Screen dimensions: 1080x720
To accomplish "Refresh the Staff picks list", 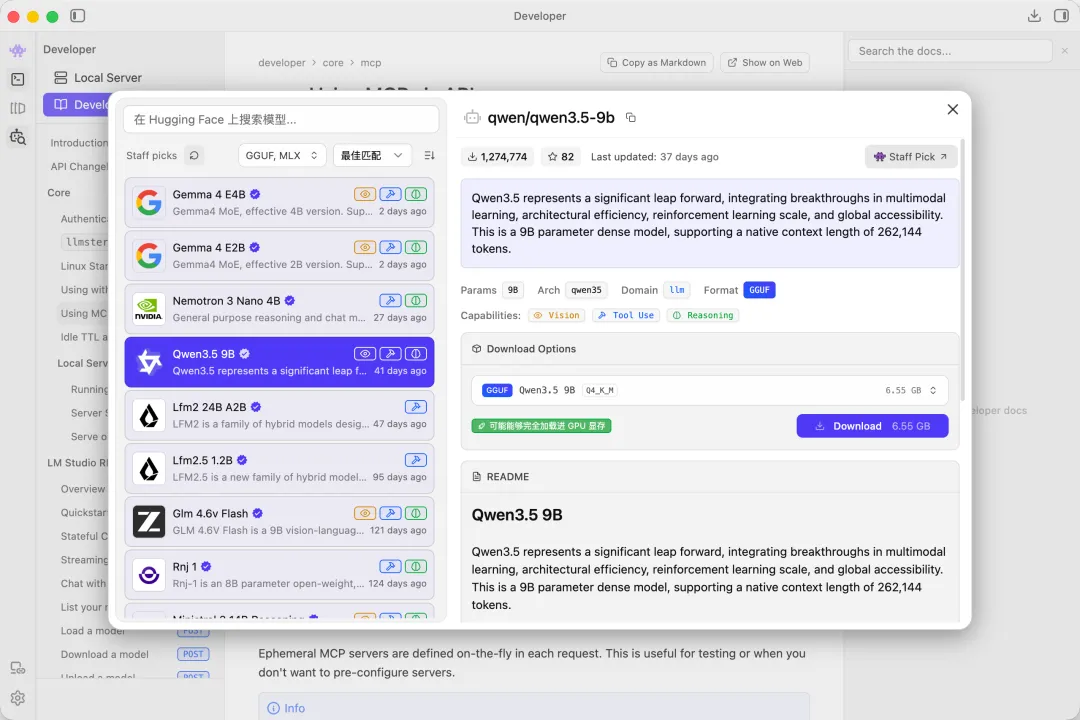I will point(194,156).
